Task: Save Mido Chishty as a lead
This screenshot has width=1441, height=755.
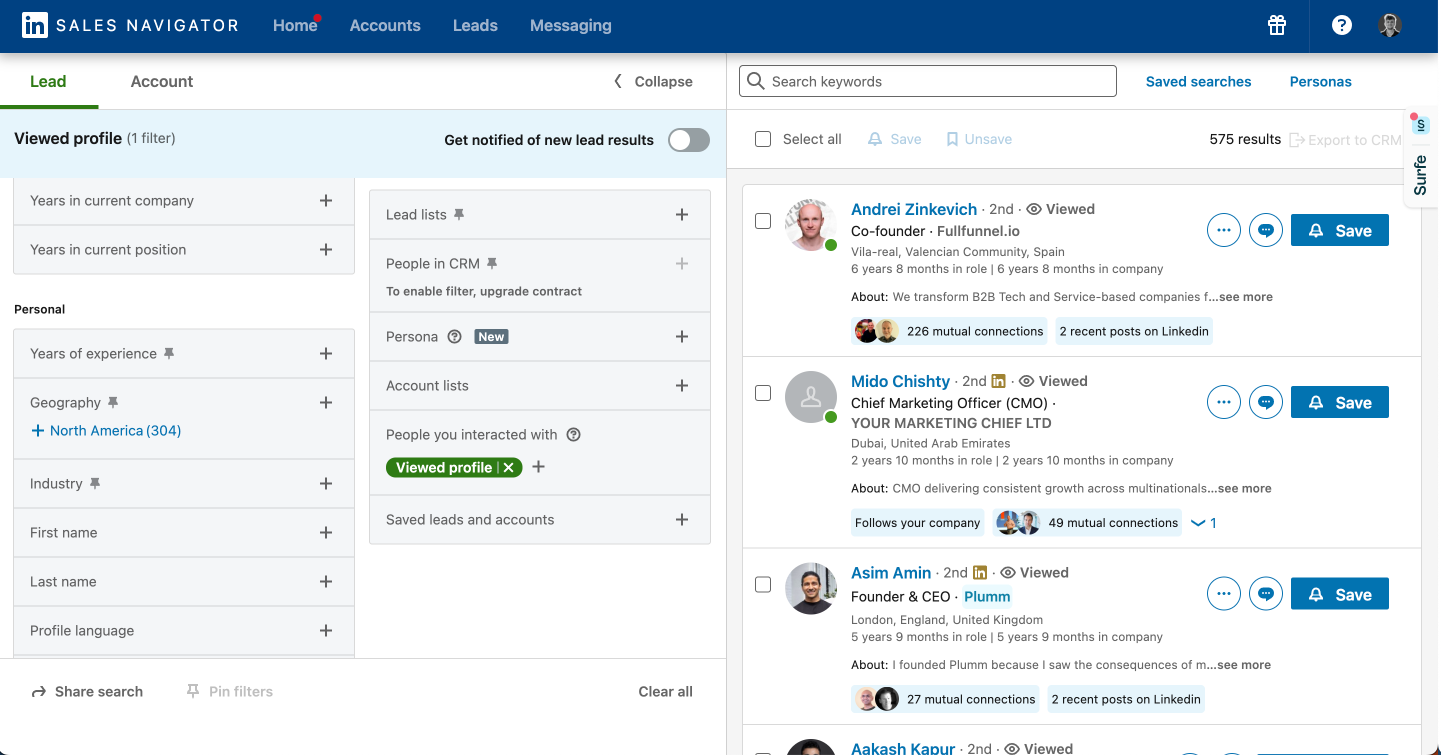Action: (x=1340, y=403)
